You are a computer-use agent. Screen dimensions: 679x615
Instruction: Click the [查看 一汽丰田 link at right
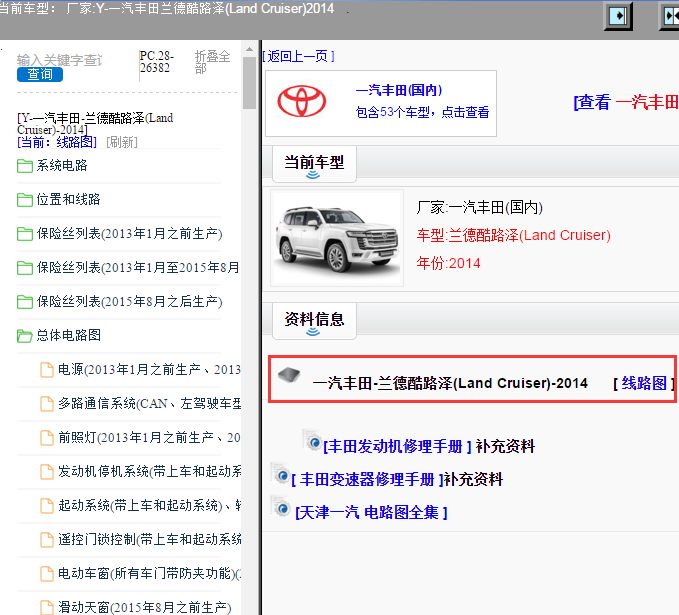[x=626, y=103]
